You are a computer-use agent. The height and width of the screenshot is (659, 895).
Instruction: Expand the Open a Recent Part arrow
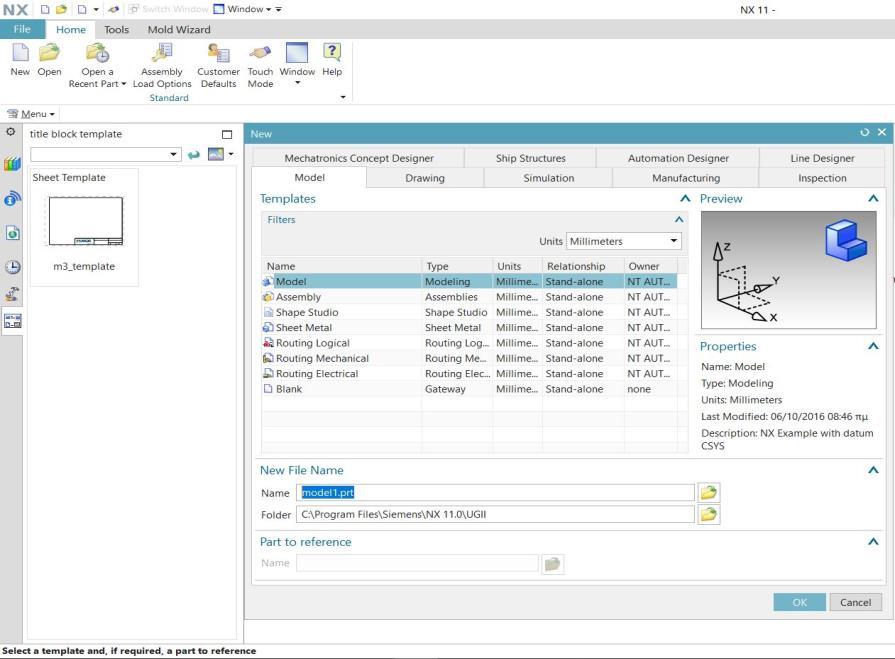123,84
